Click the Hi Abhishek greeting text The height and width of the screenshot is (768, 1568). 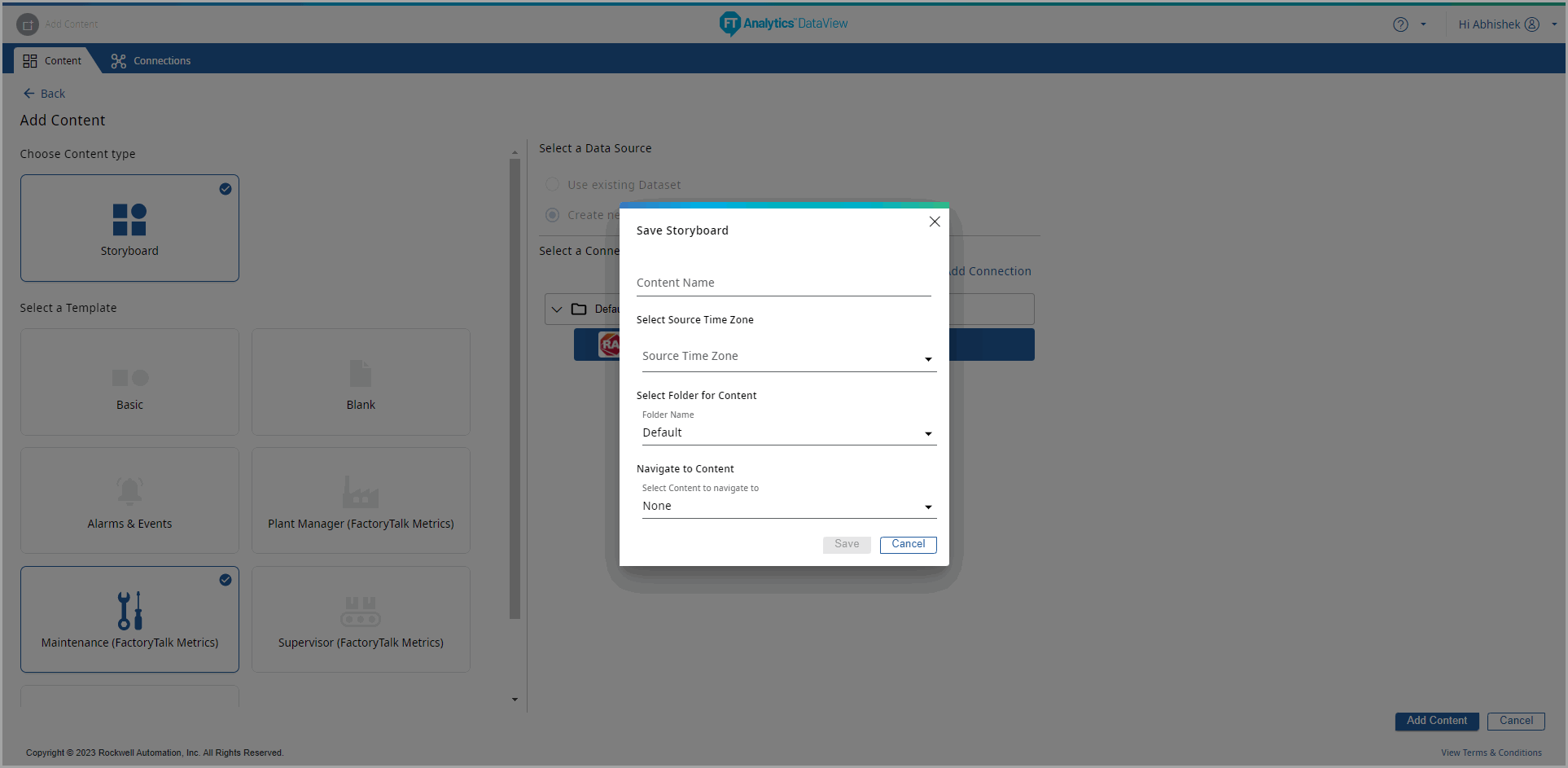point(1489,24)
